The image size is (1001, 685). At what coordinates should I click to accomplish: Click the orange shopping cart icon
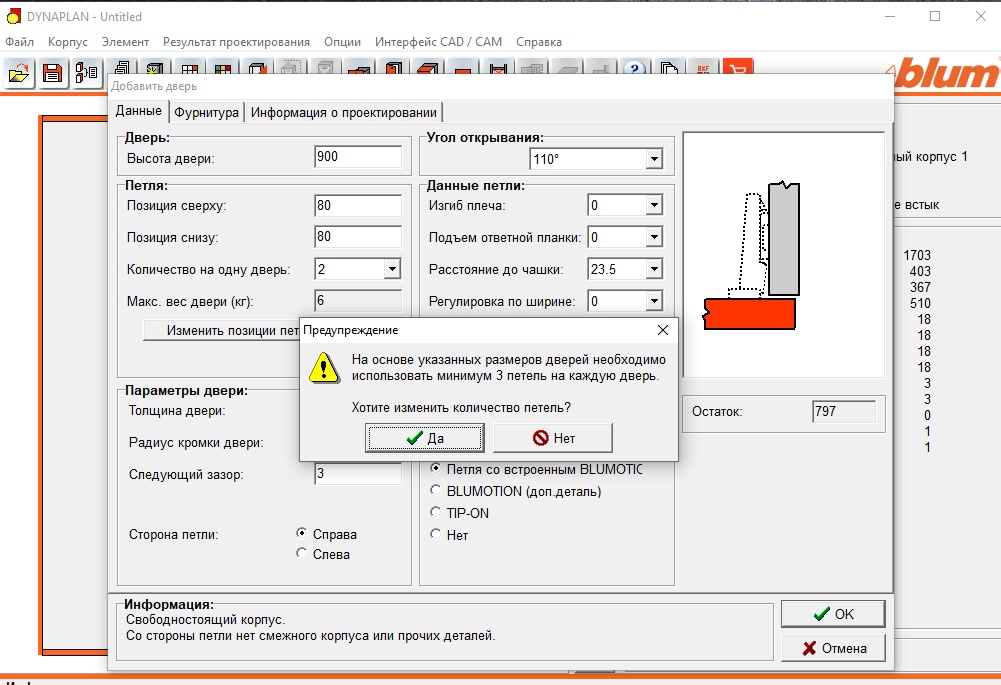pos(738,68)
